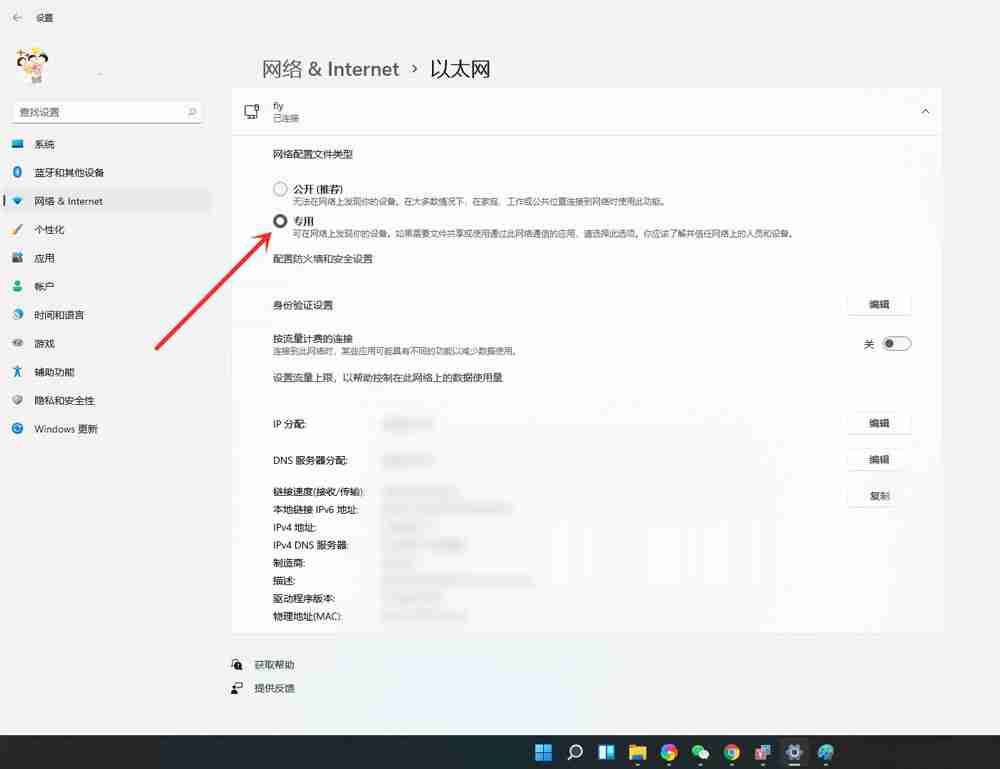The height and width of the screenshot is (769, 1000).
Task: Edit the 身份验证设置
Action: tap(878, 304)
